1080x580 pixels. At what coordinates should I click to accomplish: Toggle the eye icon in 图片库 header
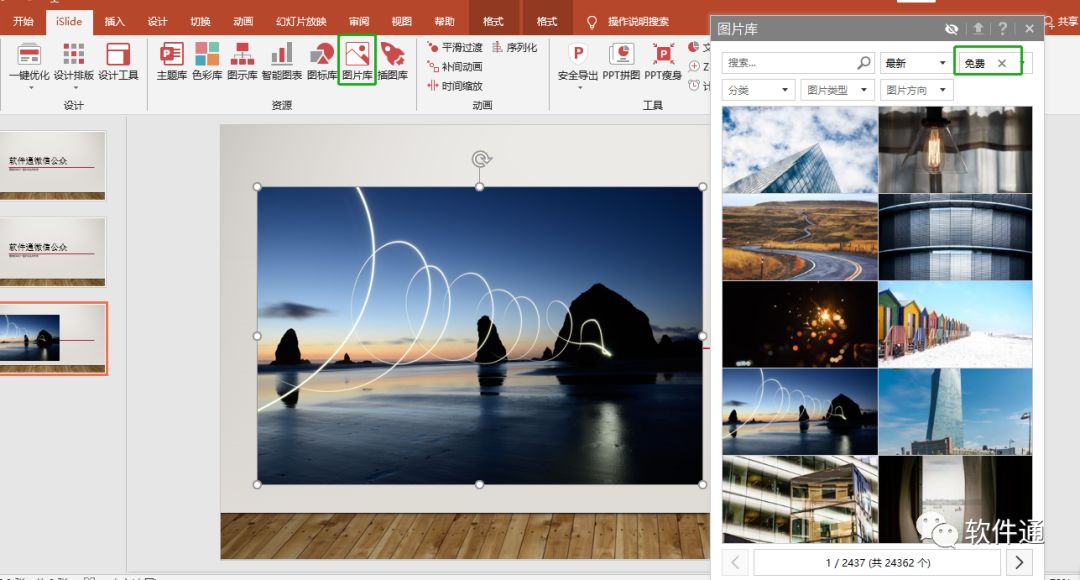[x=951, y=29]
